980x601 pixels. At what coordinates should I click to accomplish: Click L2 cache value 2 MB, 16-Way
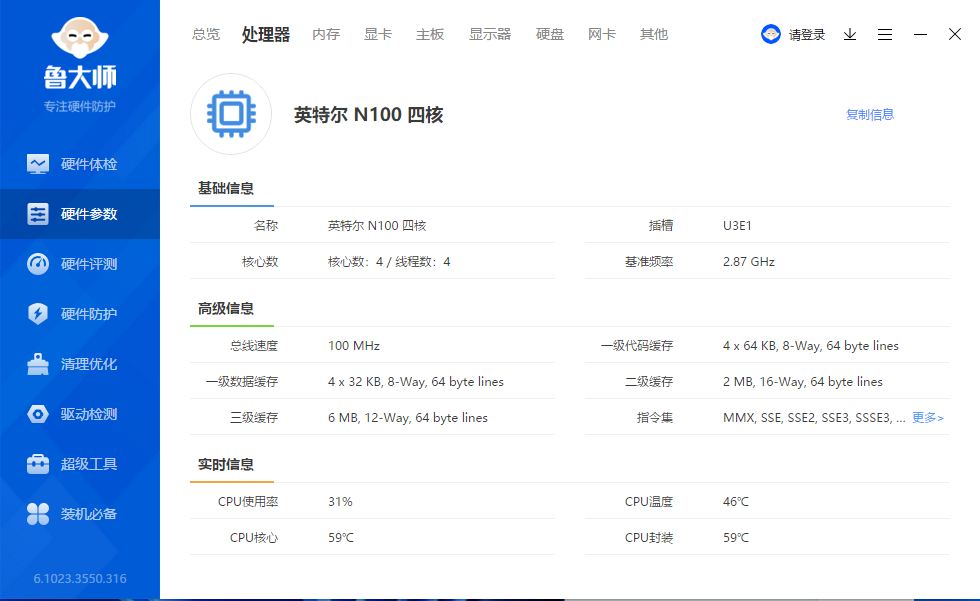[x=802, y=382]
